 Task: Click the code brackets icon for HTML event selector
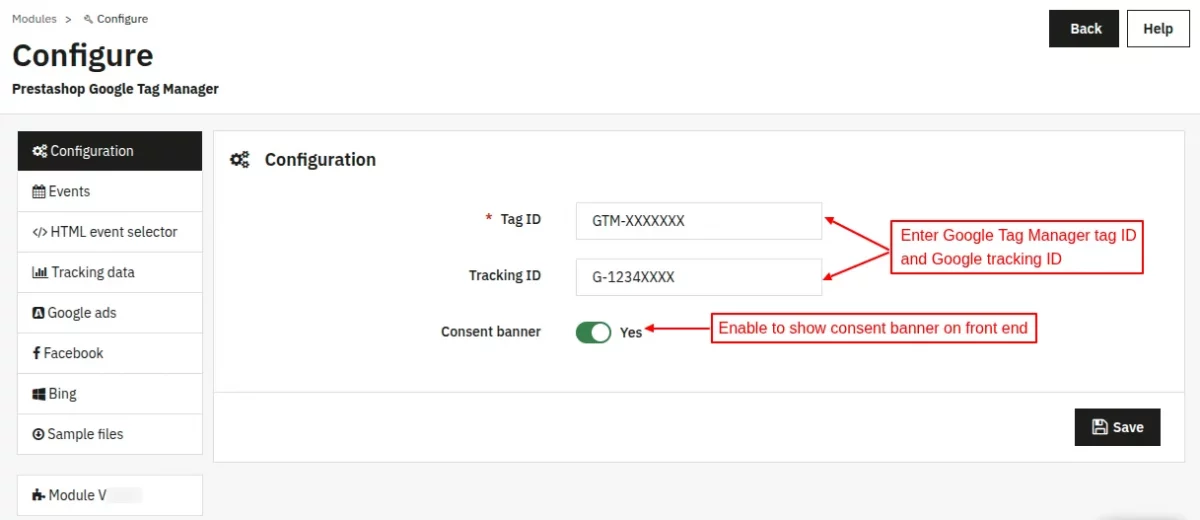point(39,232)
